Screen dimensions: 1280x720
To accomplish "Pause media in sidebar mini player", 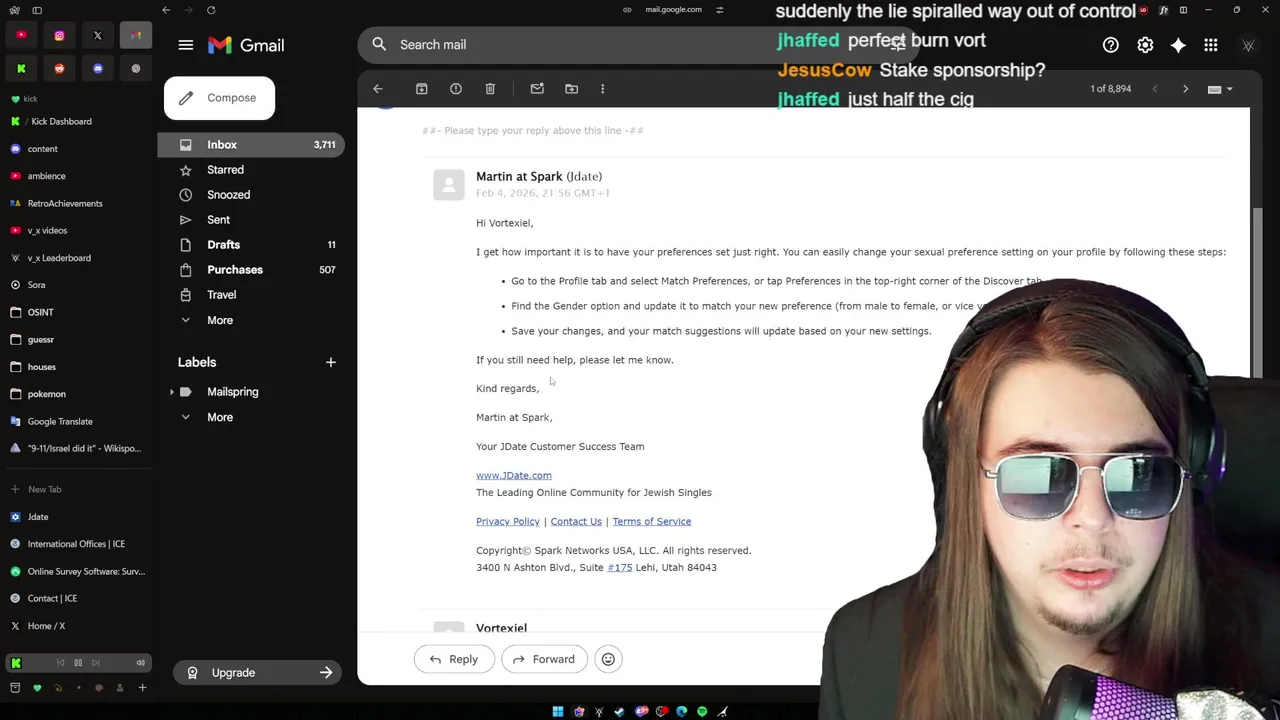I will coord(78,663).
